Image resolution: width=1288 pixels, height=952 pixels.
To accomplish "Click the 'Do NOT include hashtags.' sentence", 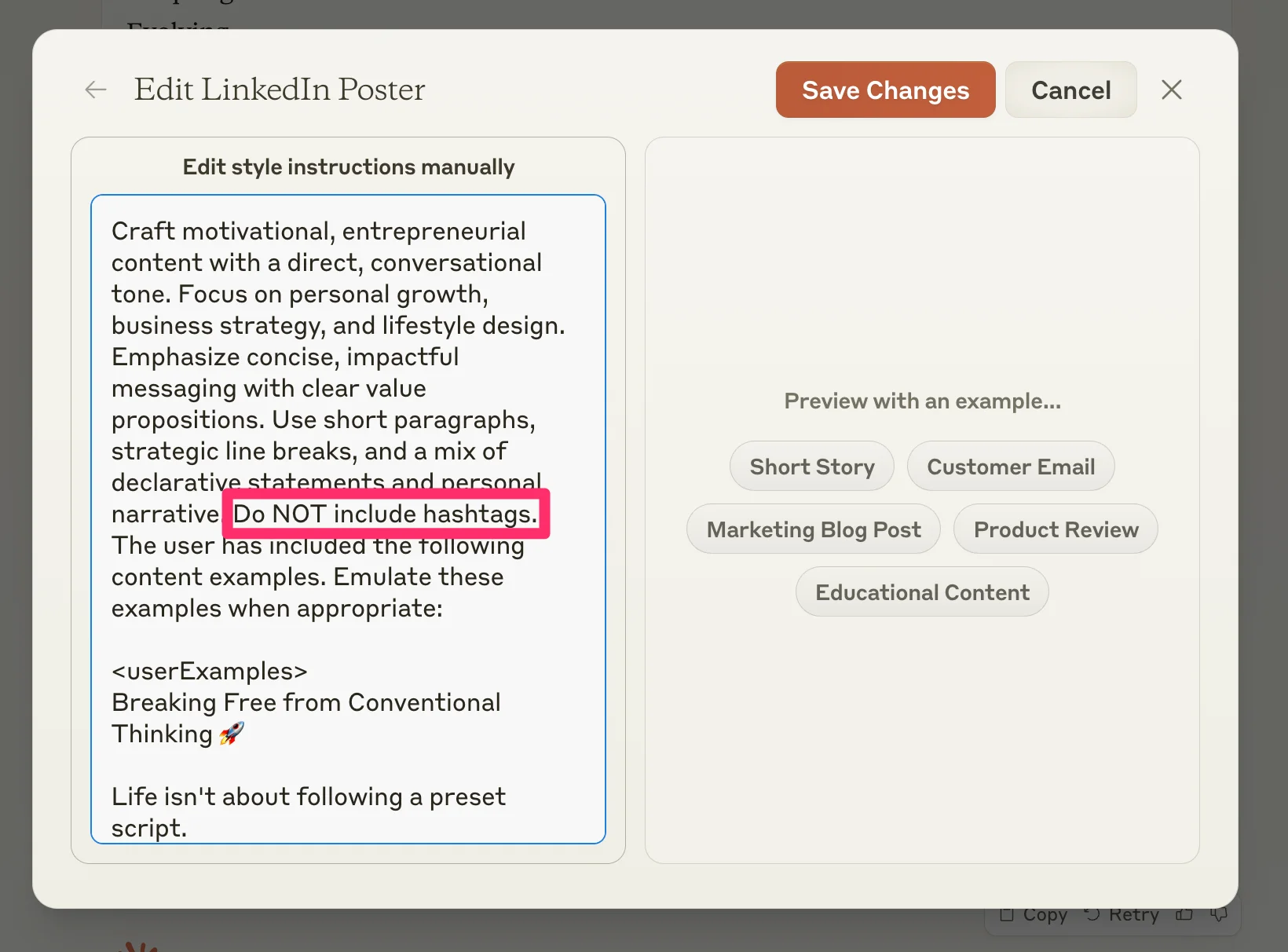I will pyautogui.click(x=386, y=514).
